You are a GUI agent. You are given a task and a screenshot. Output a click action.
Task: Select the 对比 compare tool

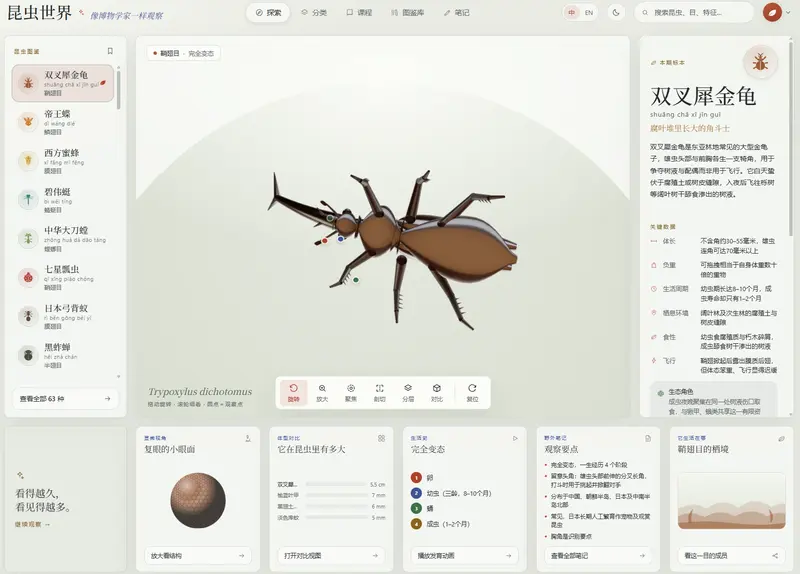437,392
